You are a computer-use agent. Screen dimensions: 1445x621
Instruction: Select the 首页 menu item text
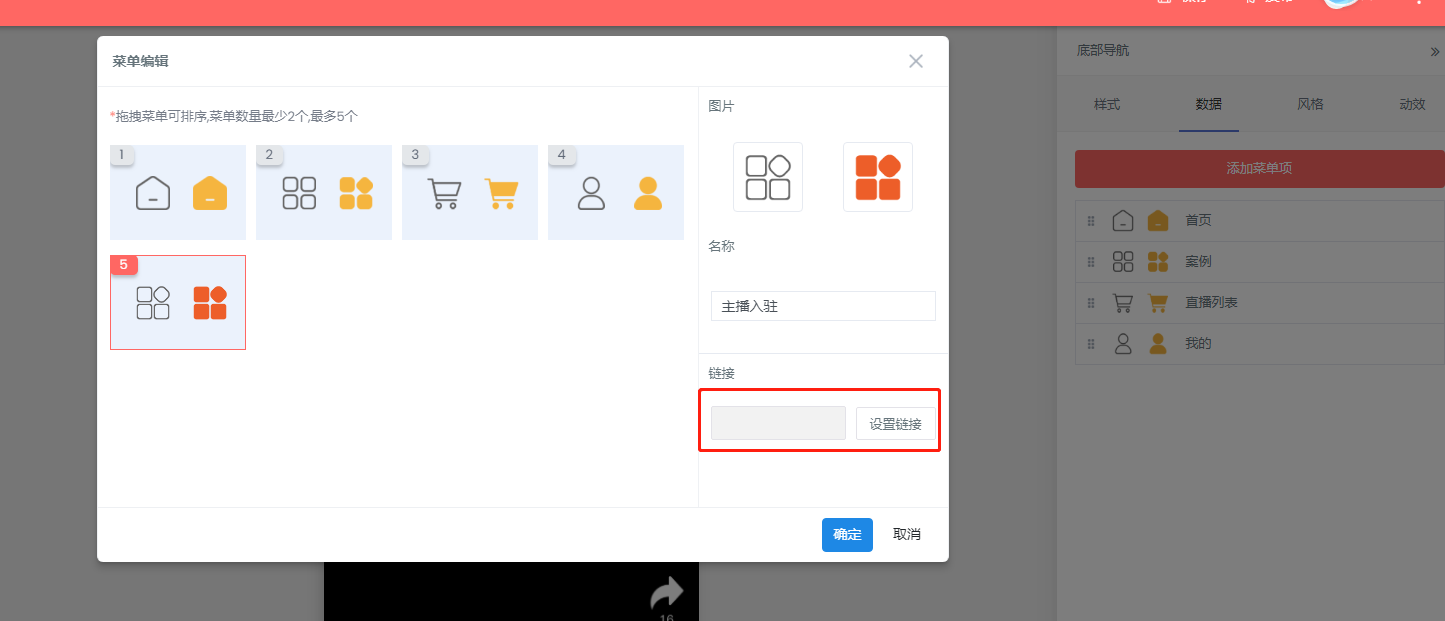(x=1198, y=220)
